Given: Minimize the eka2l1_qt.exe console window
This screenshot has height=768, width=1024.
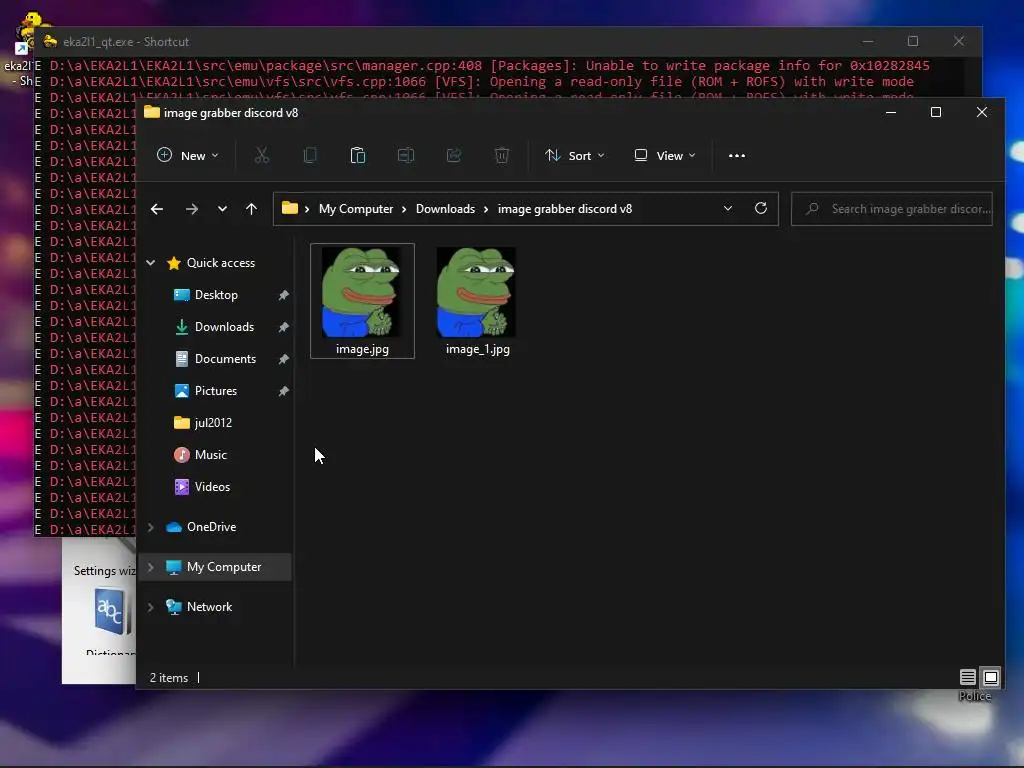Looking at the screenshot, I should click(x=868, y=41).
